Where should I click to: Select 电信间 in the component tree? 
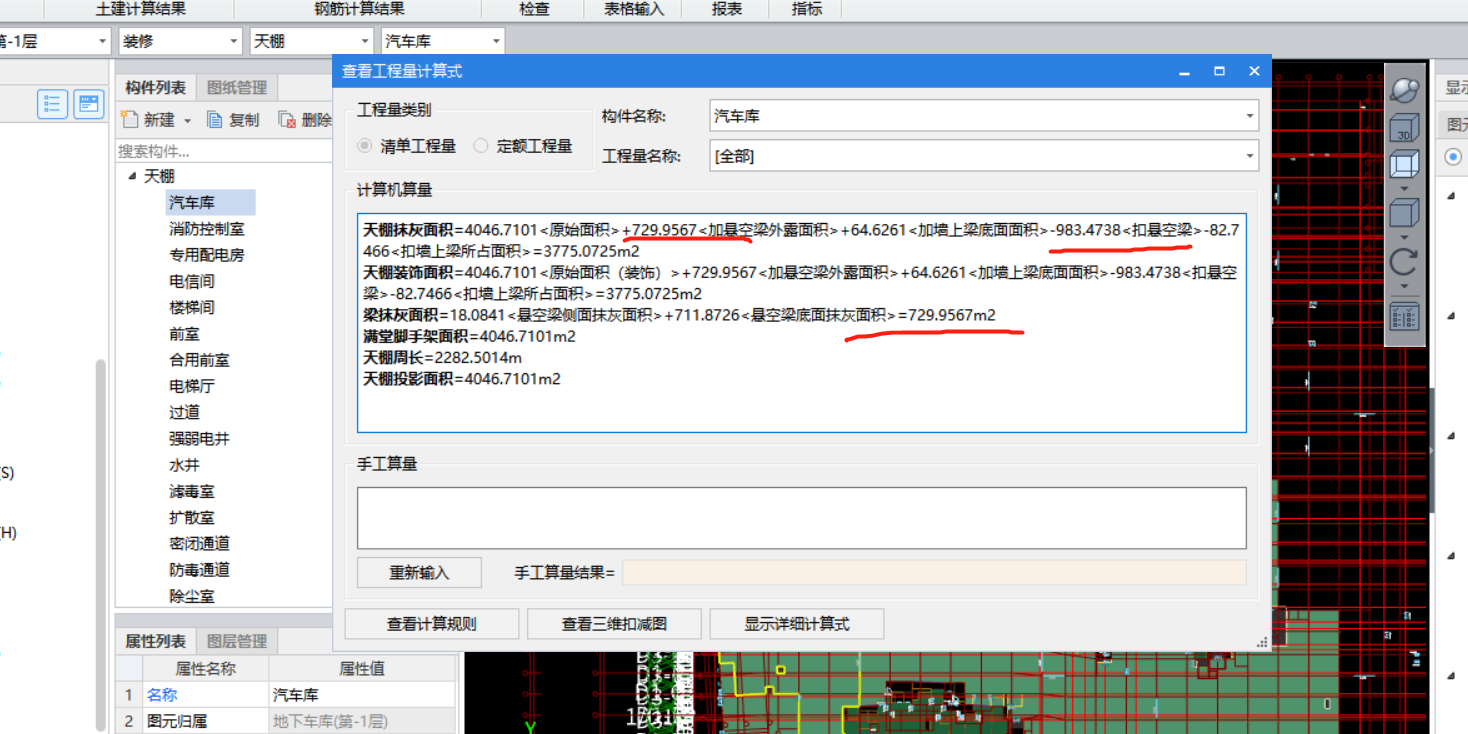point(192,282)
